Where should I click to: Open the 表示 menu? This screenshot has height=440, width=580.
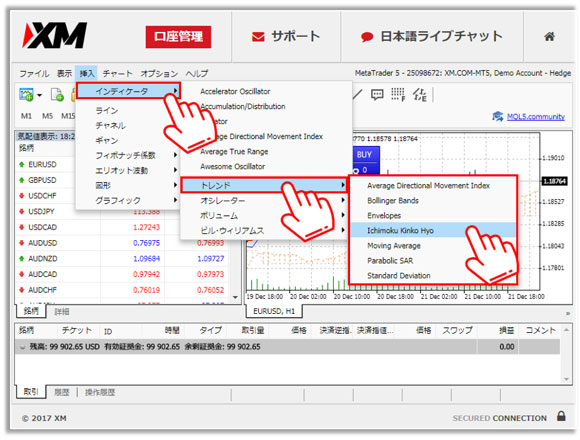click(64, 74)
